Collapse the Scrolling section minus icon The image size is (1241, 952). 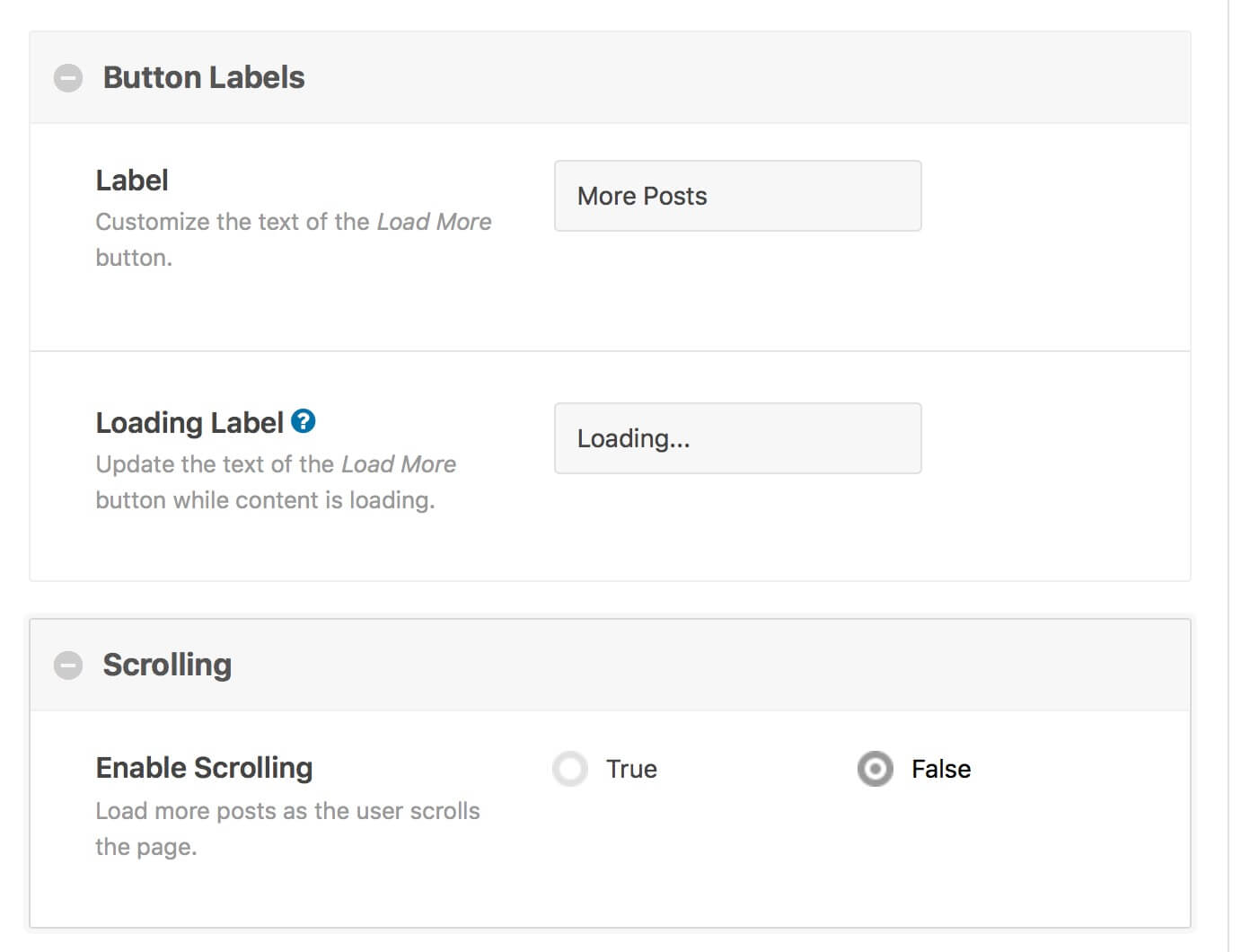[68, 666]
